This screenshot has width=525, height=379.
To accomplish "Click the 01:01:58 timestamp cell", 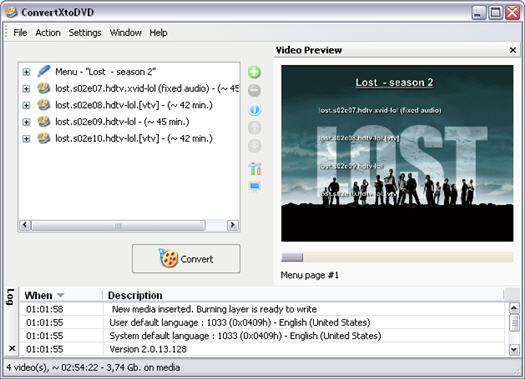I will (45, 309).
